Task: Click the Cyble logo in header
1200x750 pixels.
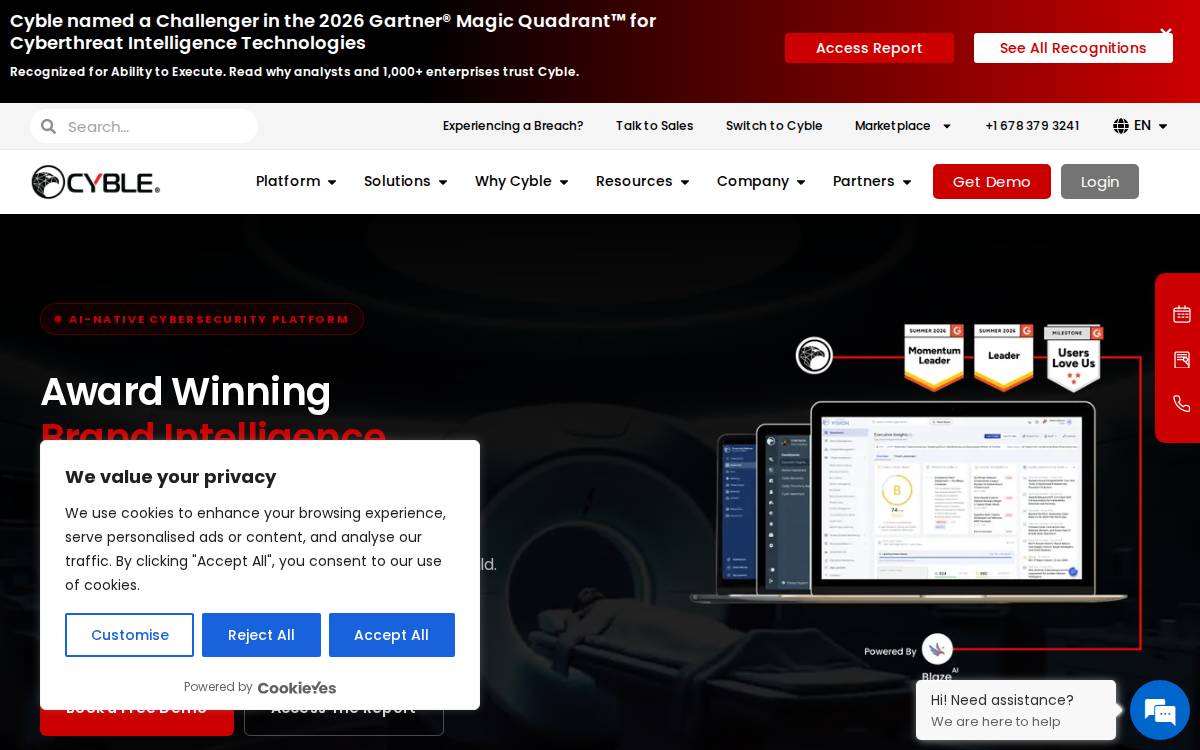Action: point(96,182)
